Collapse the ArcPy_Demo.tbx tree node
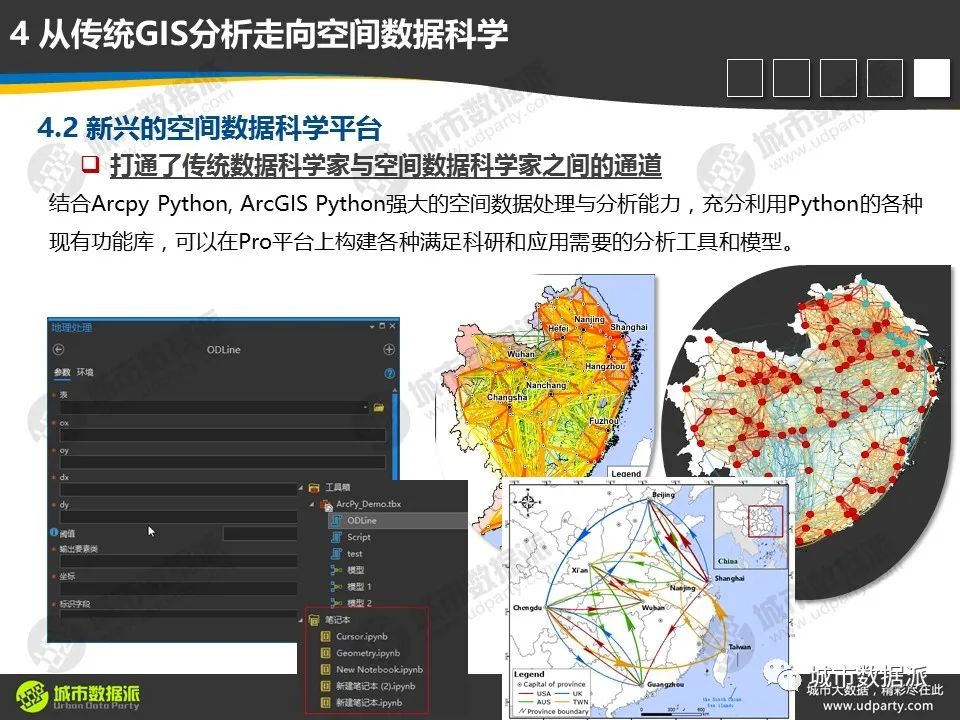The height and width of the screenshot is (720, 960). pos(312,504)
